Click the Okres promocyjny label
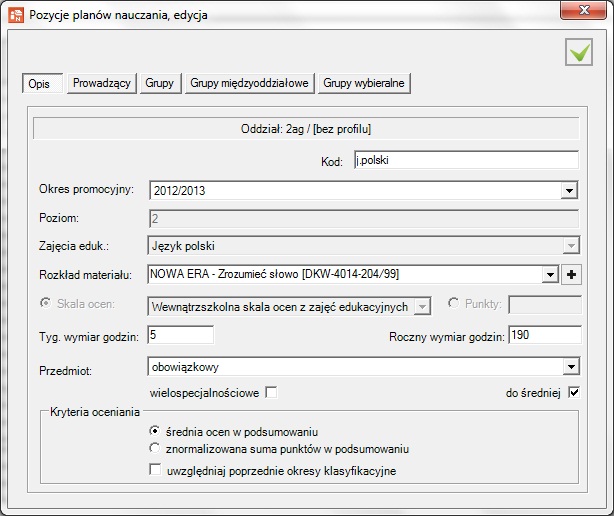Screen dimensions: 614x516 coord(86,189)
